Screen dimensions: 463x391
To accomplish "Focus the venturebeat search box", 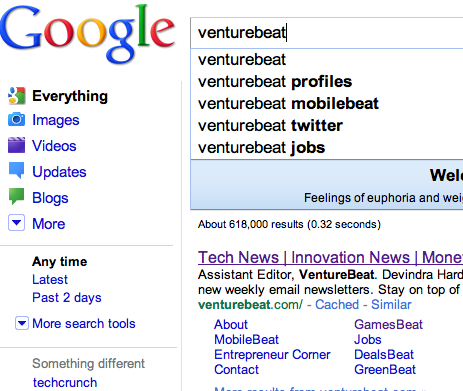I will [327, 33].
